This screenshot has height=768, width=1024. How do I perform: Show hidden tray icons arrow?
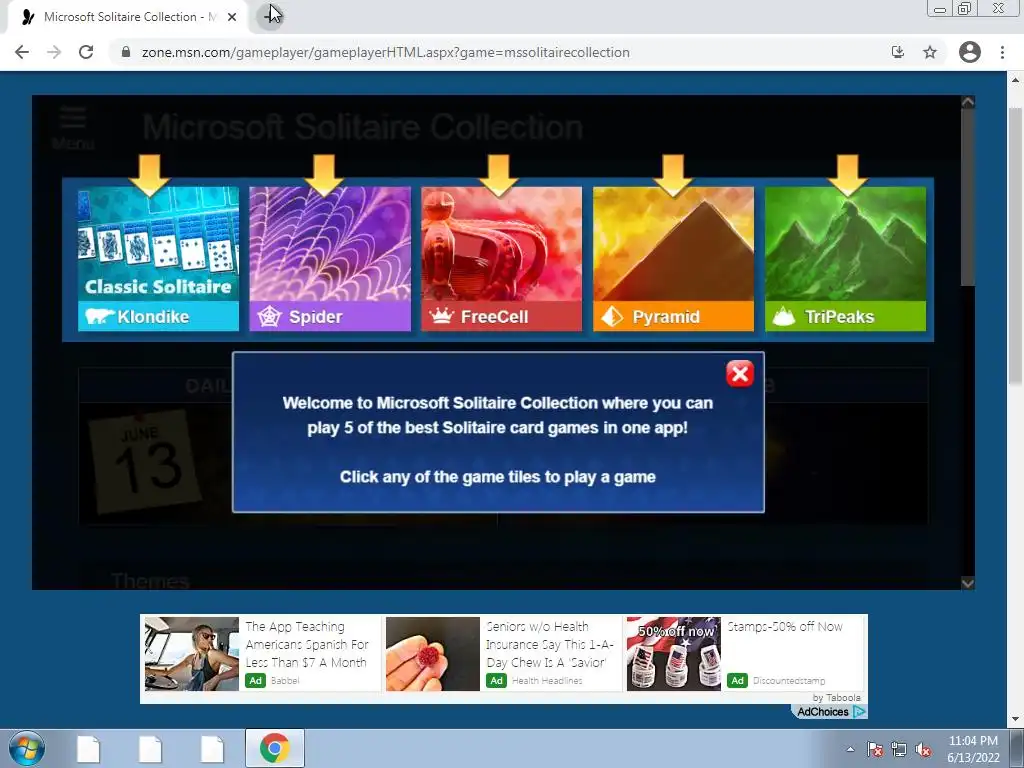(850, 749)
